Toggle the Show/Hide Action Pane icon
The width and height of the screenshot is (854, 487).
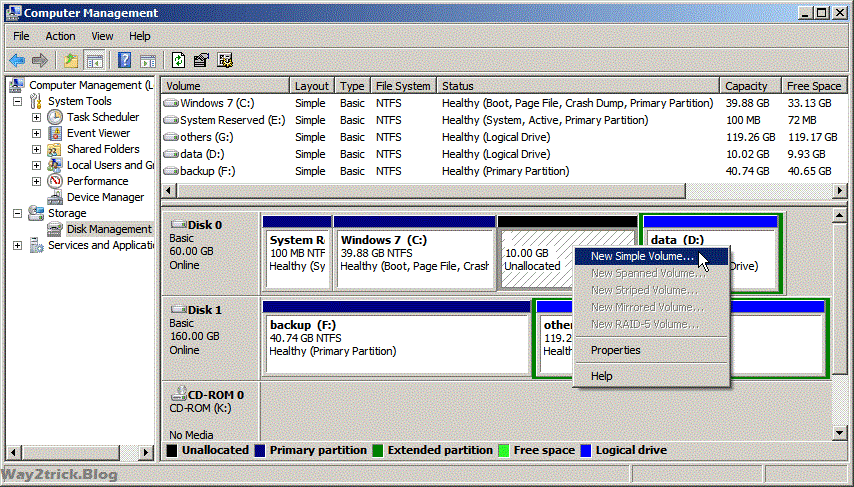148,60
